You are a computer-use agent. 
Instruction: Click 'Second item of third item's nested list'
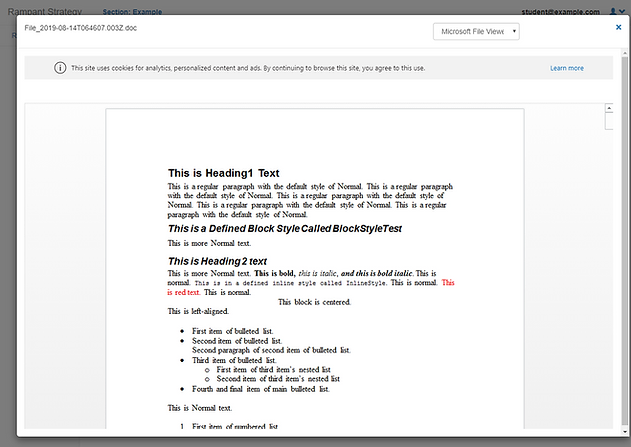(278, 379)
